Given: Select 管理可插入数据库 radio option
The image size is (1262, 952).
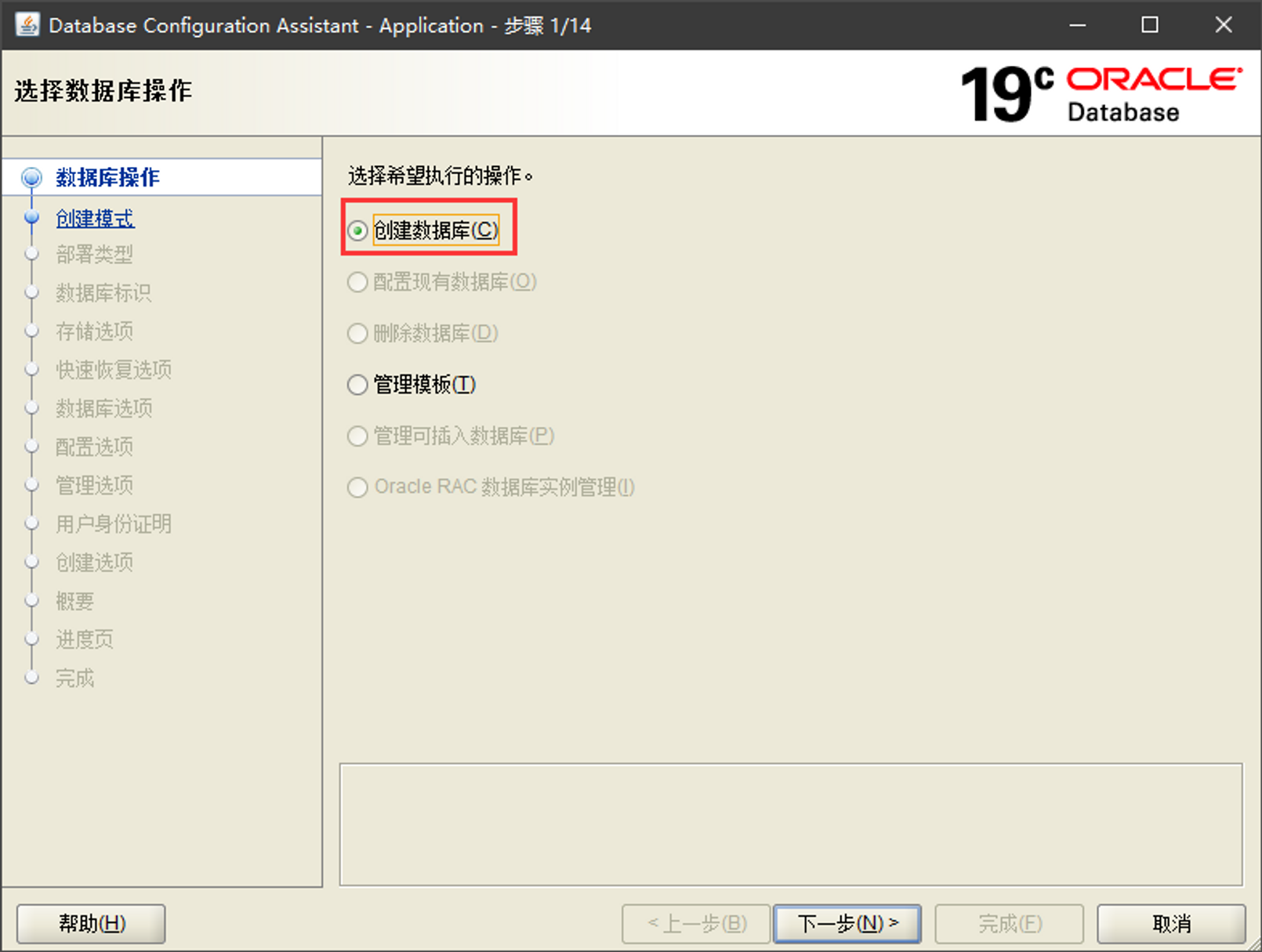Looking at the screenshot, I should pyautogui.click(x=357, y=436).
